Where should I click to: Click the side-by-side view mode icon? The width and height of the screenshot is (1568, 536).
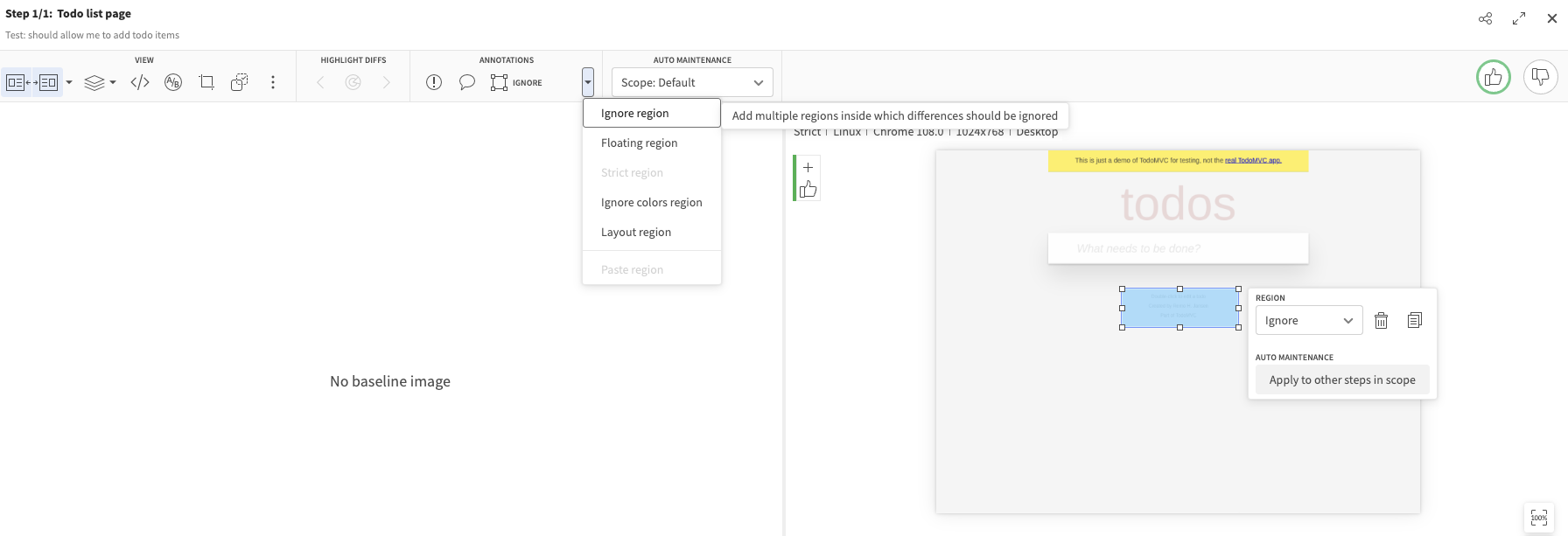pos(31,82)
